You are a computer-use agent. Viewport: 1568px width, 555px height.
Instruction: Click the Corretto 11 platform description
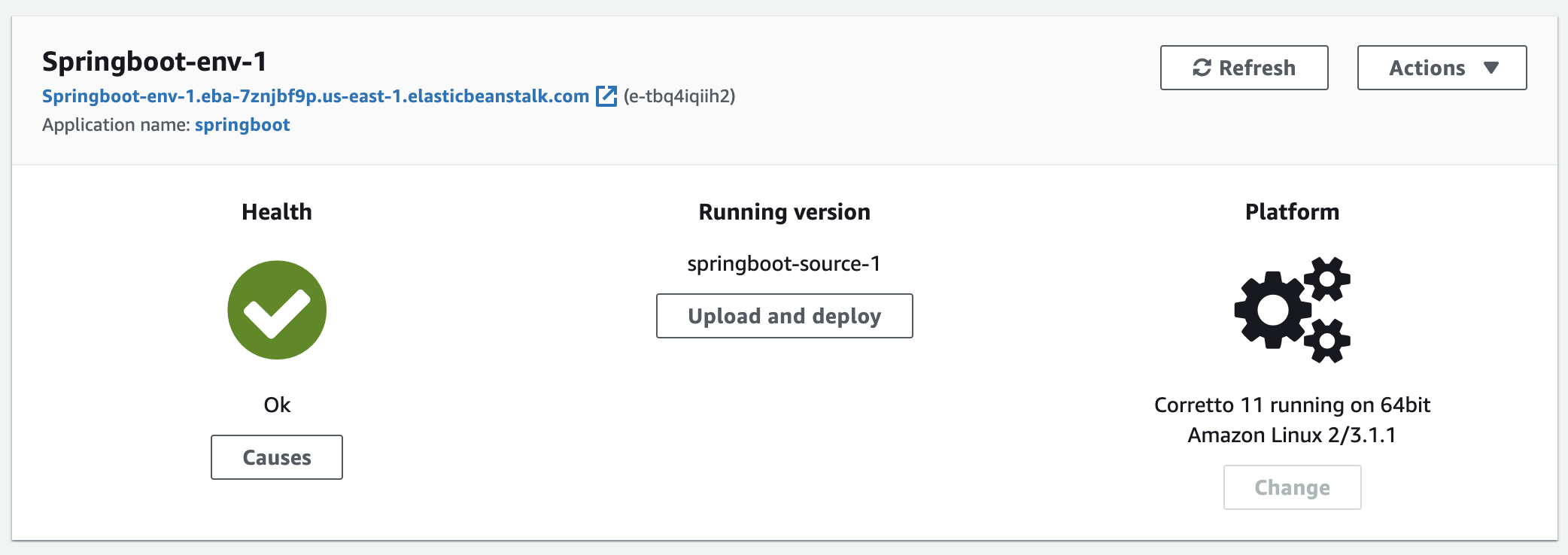tap(1292, 420)
